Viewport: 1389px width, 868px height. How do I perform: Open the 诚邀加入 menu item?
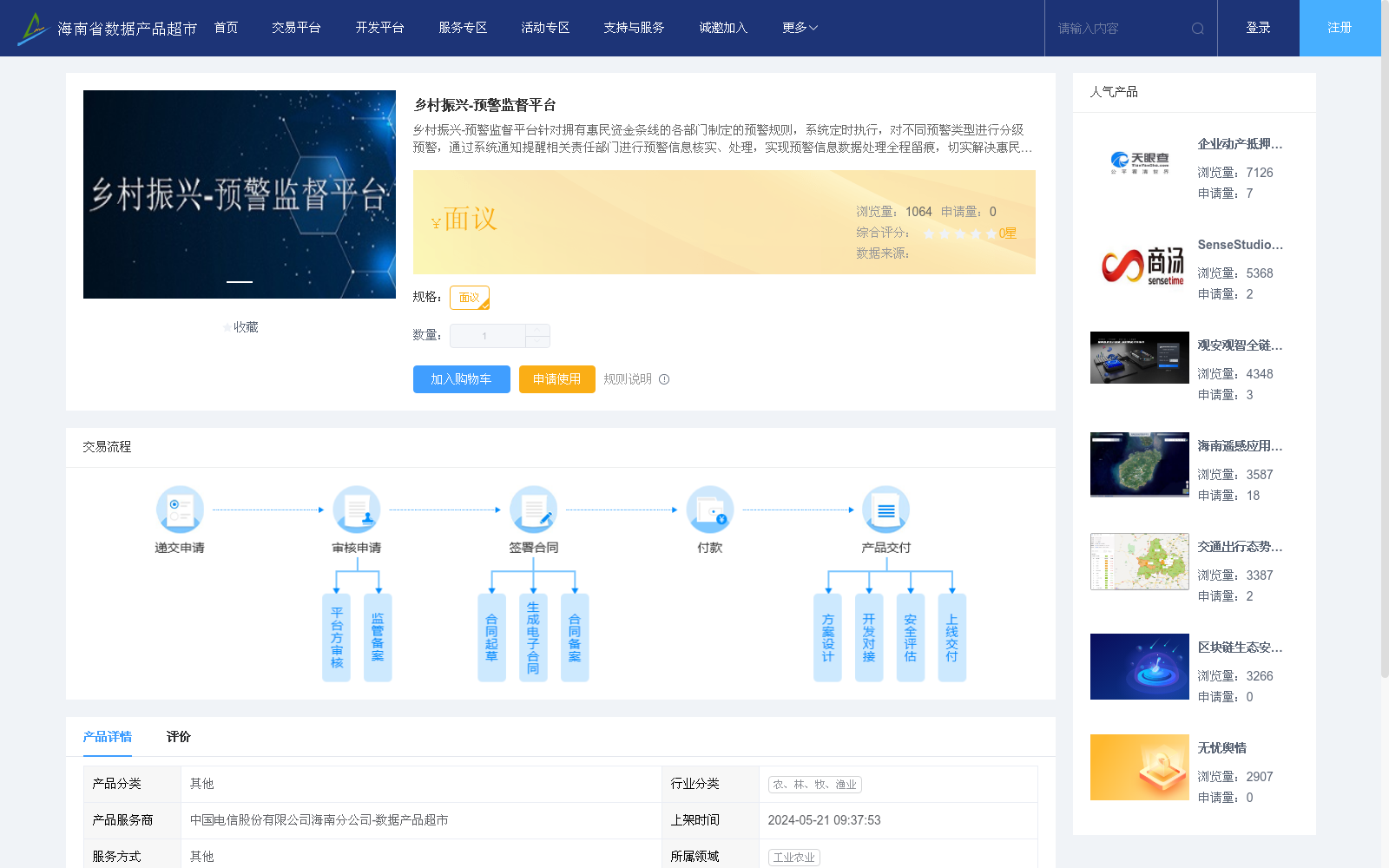(x=723, y=28)
